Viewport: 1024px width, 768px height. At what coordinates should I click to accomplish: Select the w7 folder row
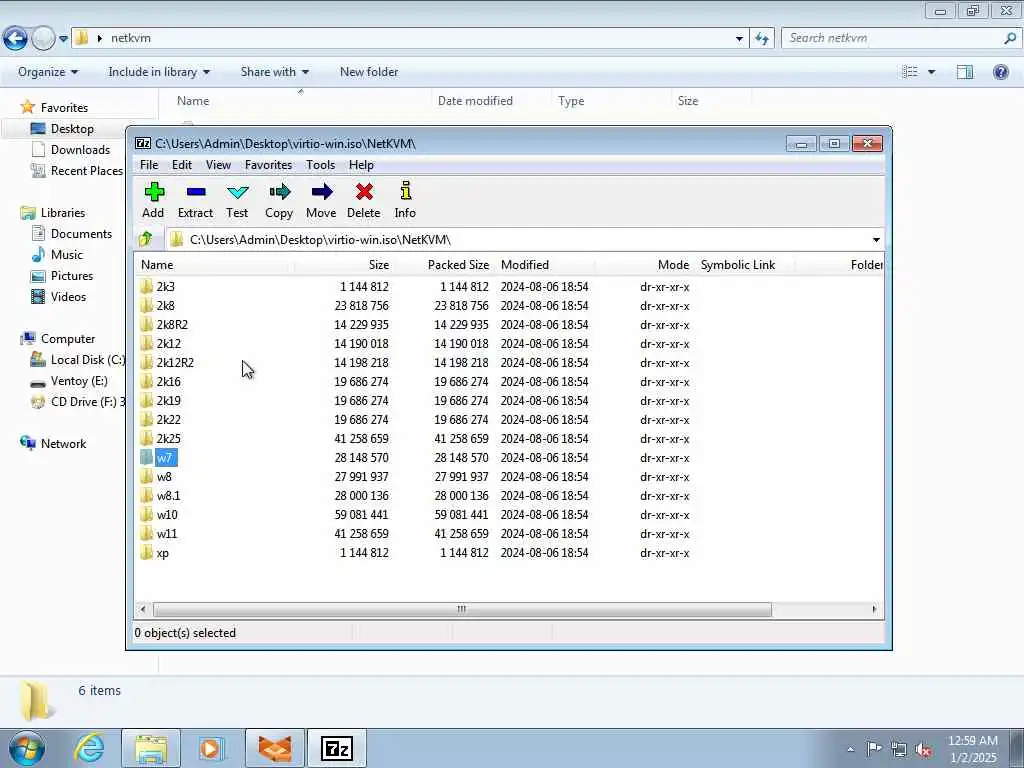(x=509, y=458)
